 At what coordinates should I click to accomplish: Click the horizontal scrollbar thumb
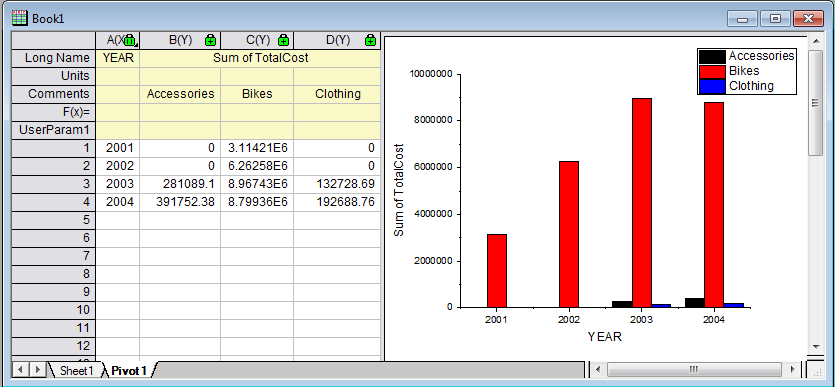click(694, 369)
